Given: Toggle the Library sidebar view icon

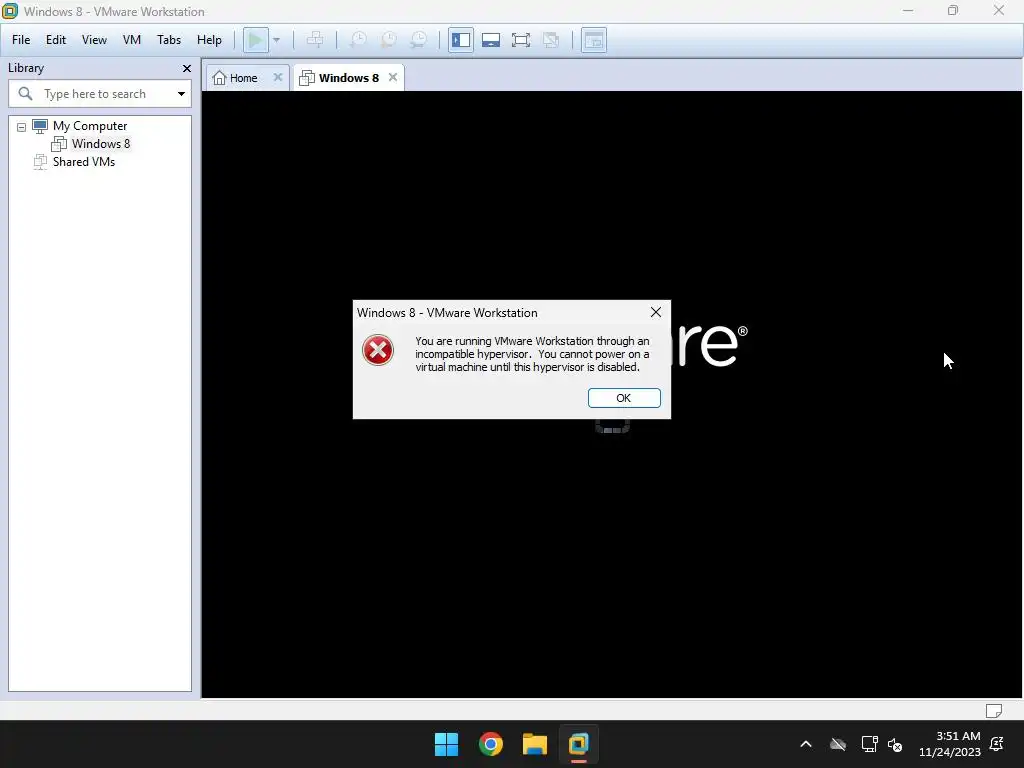Looking at the screenshot, I should point(461,40).
